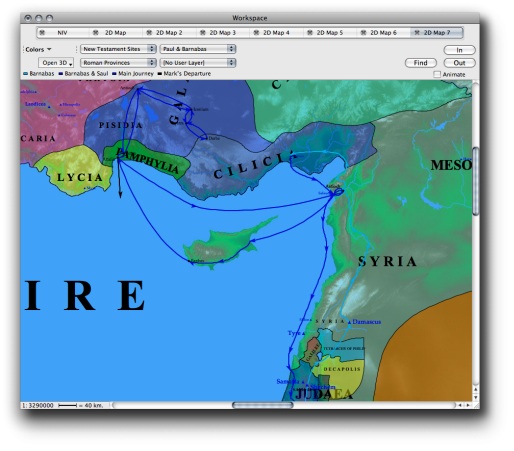Enable the Animate checkbox
The height and width of the screenshot is (451, 514).
pos(437,74)
